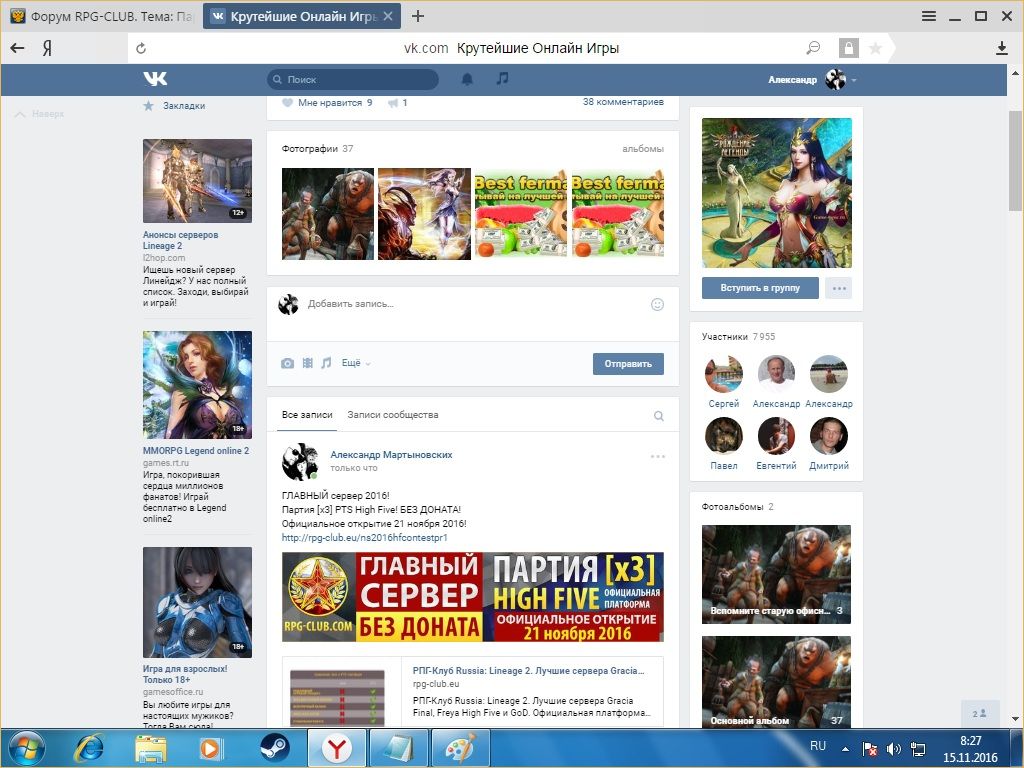Screen dimensions: 1024x768
Task: Open Вспомните старую офисн album
Action: pyautogui.click(x=776, y=574)
